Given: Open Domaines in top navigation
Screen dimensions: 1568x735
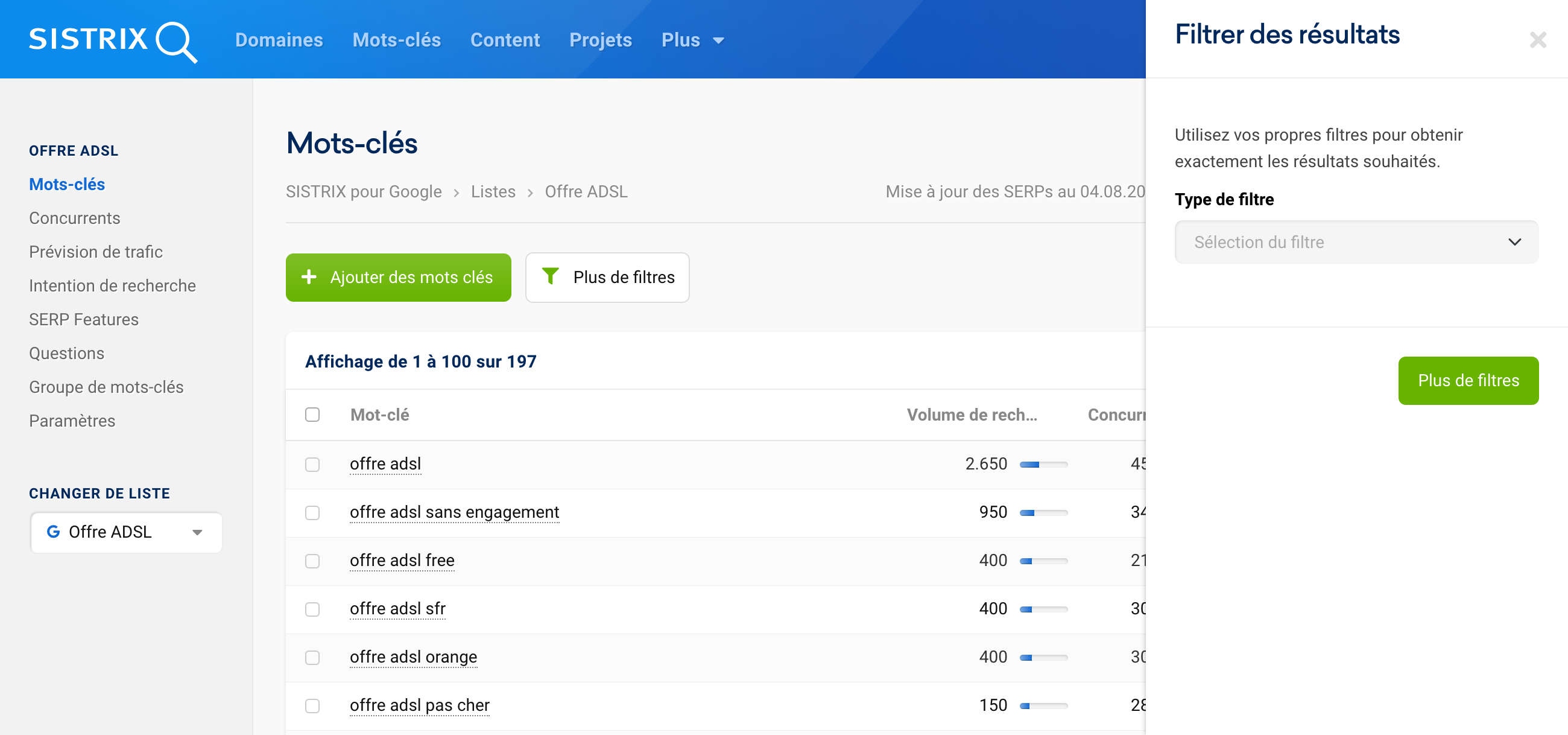Looking at the screenshot, I should click(279, 40).
